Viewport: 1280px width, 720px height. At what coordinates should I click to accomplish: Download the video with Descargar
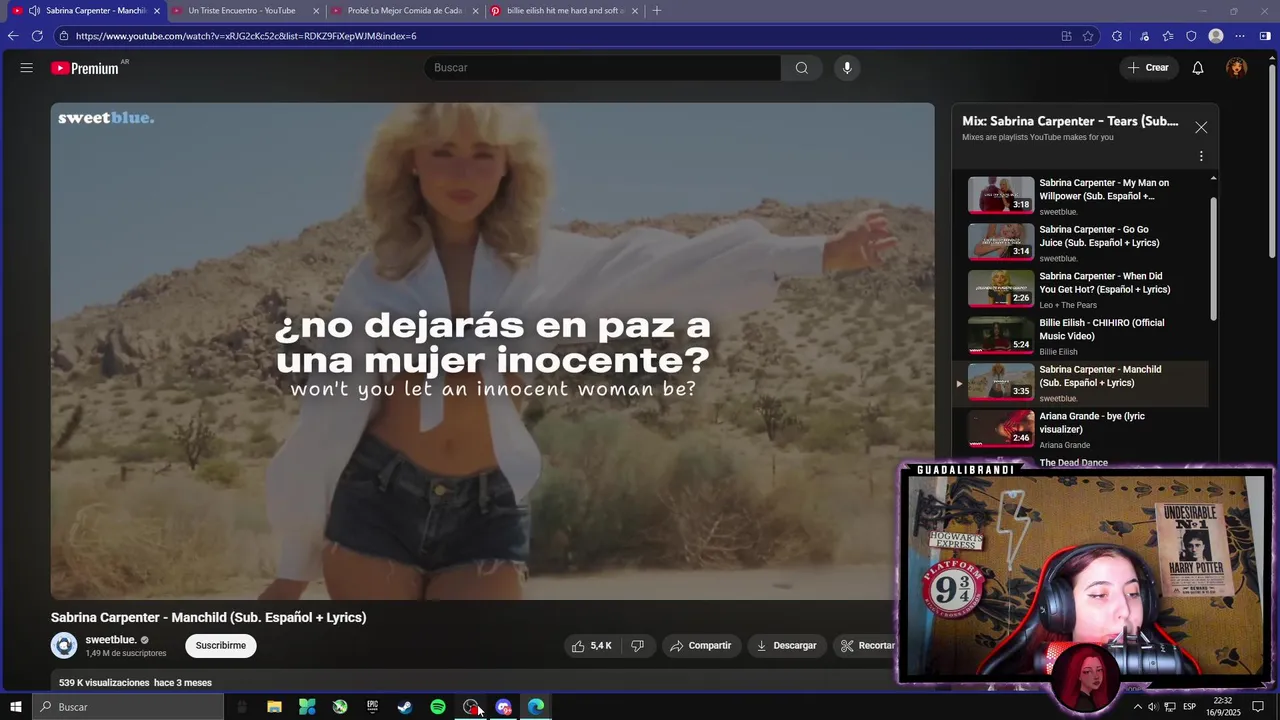786,646
